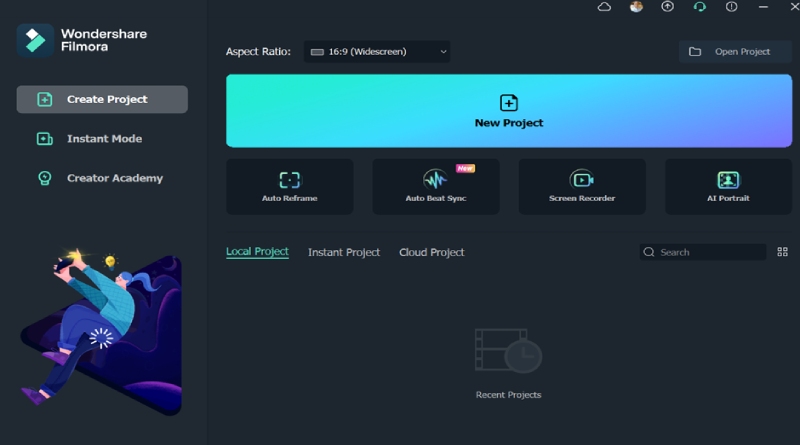Click the Recent Projects text
Viewport: 800px width, 445px height.
(508, 394)
